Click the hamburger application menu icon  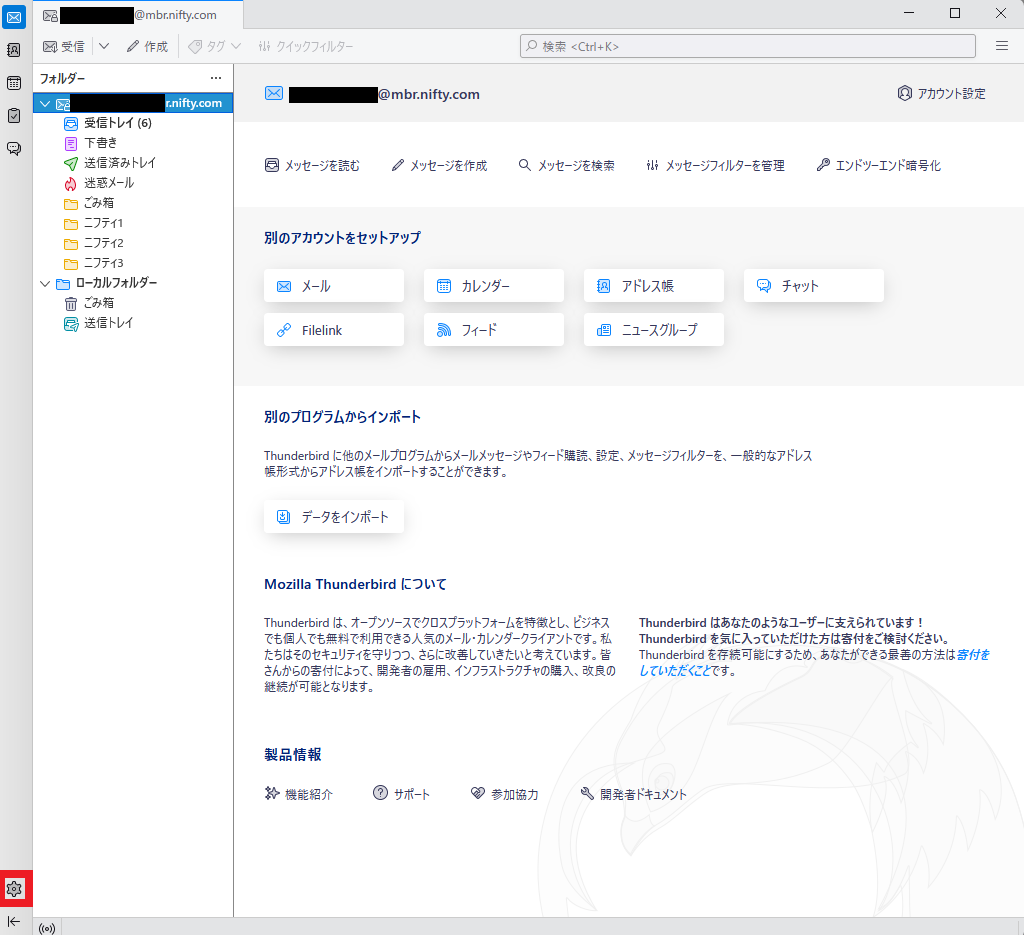click(x=1001, y=46)
